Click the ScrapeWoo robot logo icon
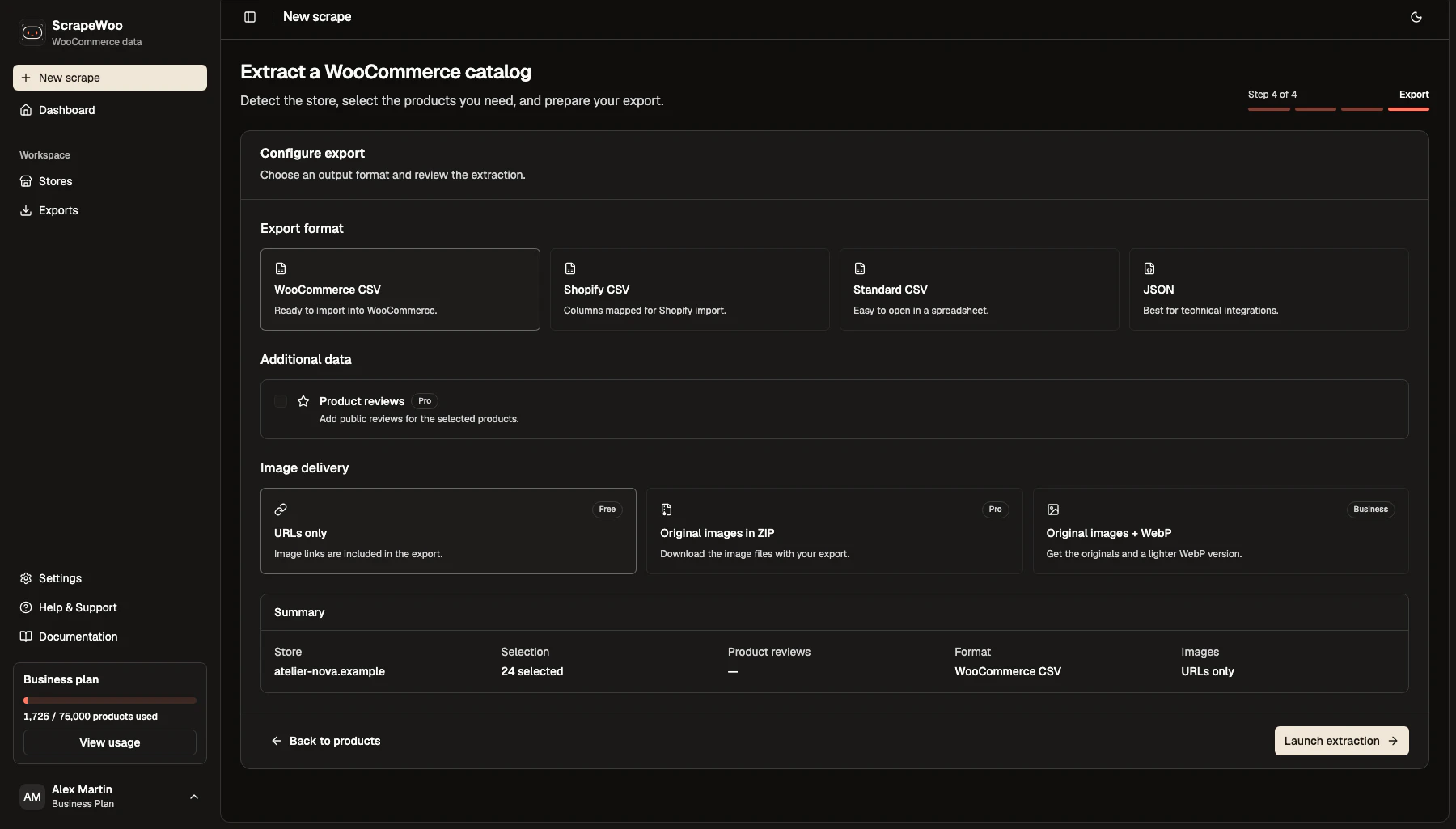 click(32, 32)
